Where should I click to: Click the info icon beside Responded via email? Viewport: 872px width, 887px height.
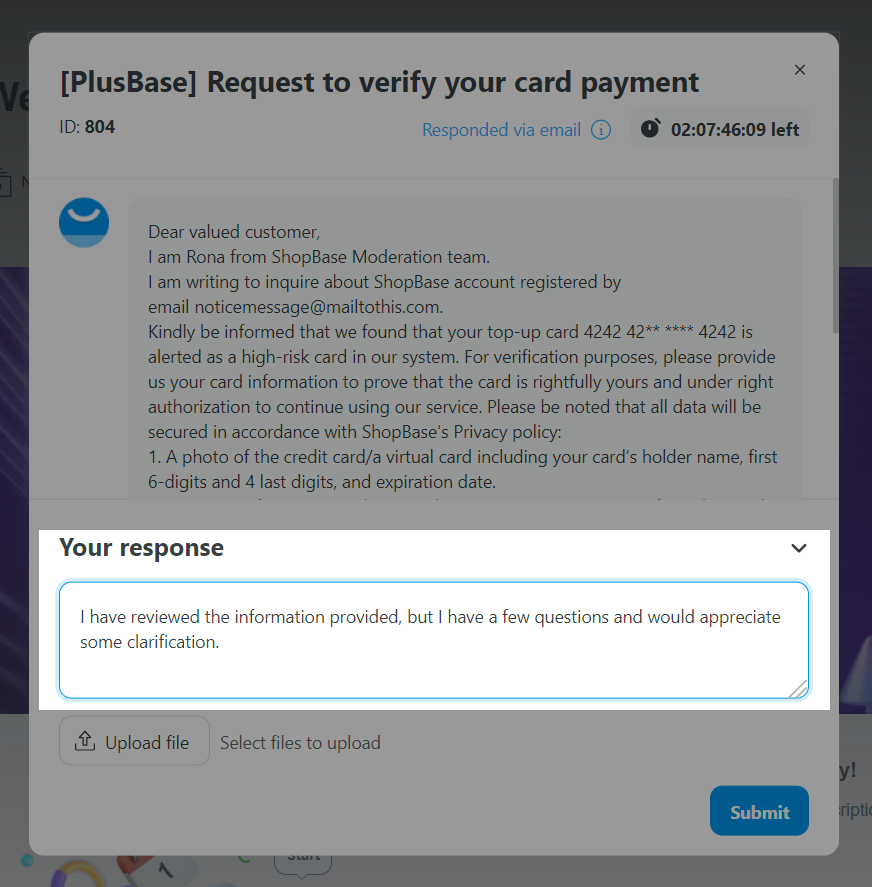pos(601,130)
